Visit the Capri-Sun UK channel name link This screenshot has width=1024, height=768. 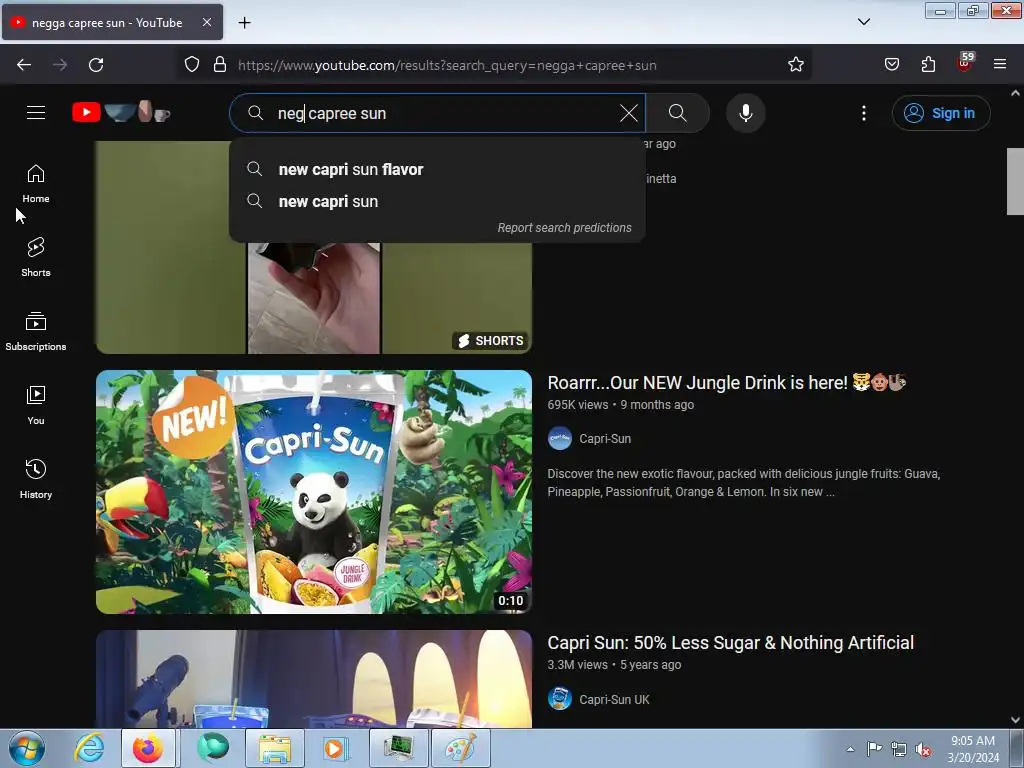pos(614,699)
